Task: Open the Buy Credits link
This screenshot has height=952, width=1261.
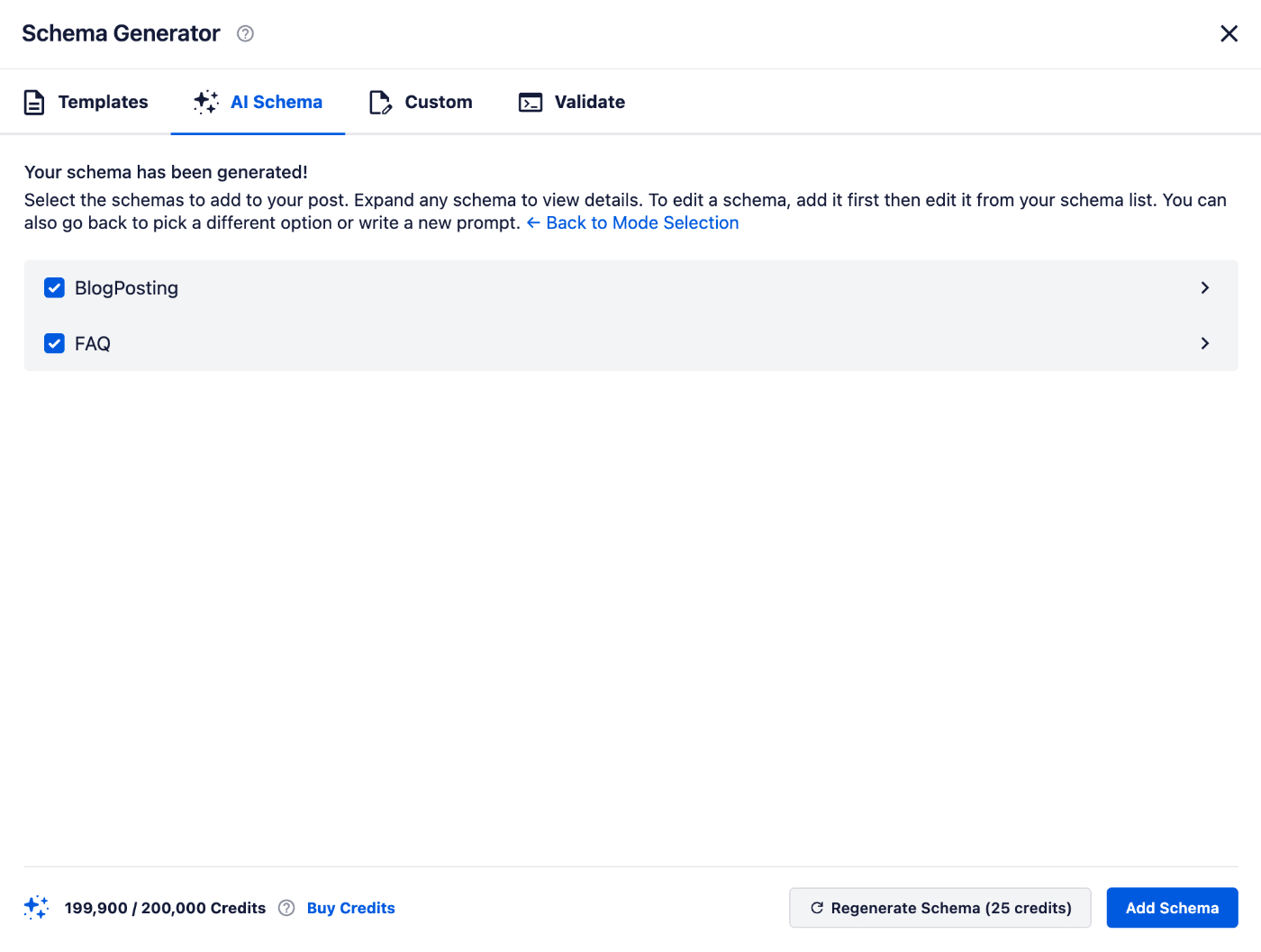Action: click(x=350, y=908)
